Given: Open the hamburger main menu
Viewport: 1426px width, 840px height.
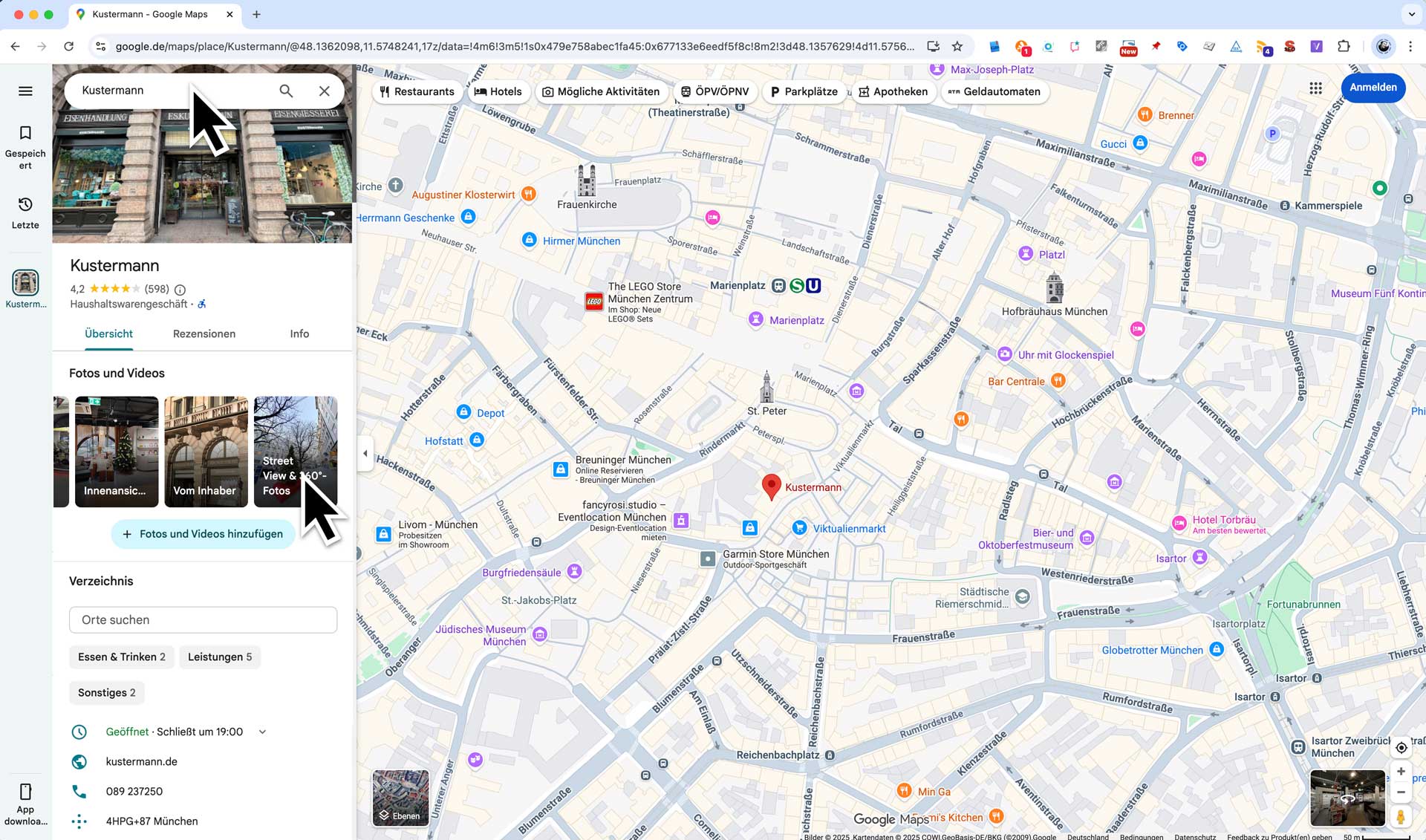Looking at the screenshot, I should tap(25, 91).
